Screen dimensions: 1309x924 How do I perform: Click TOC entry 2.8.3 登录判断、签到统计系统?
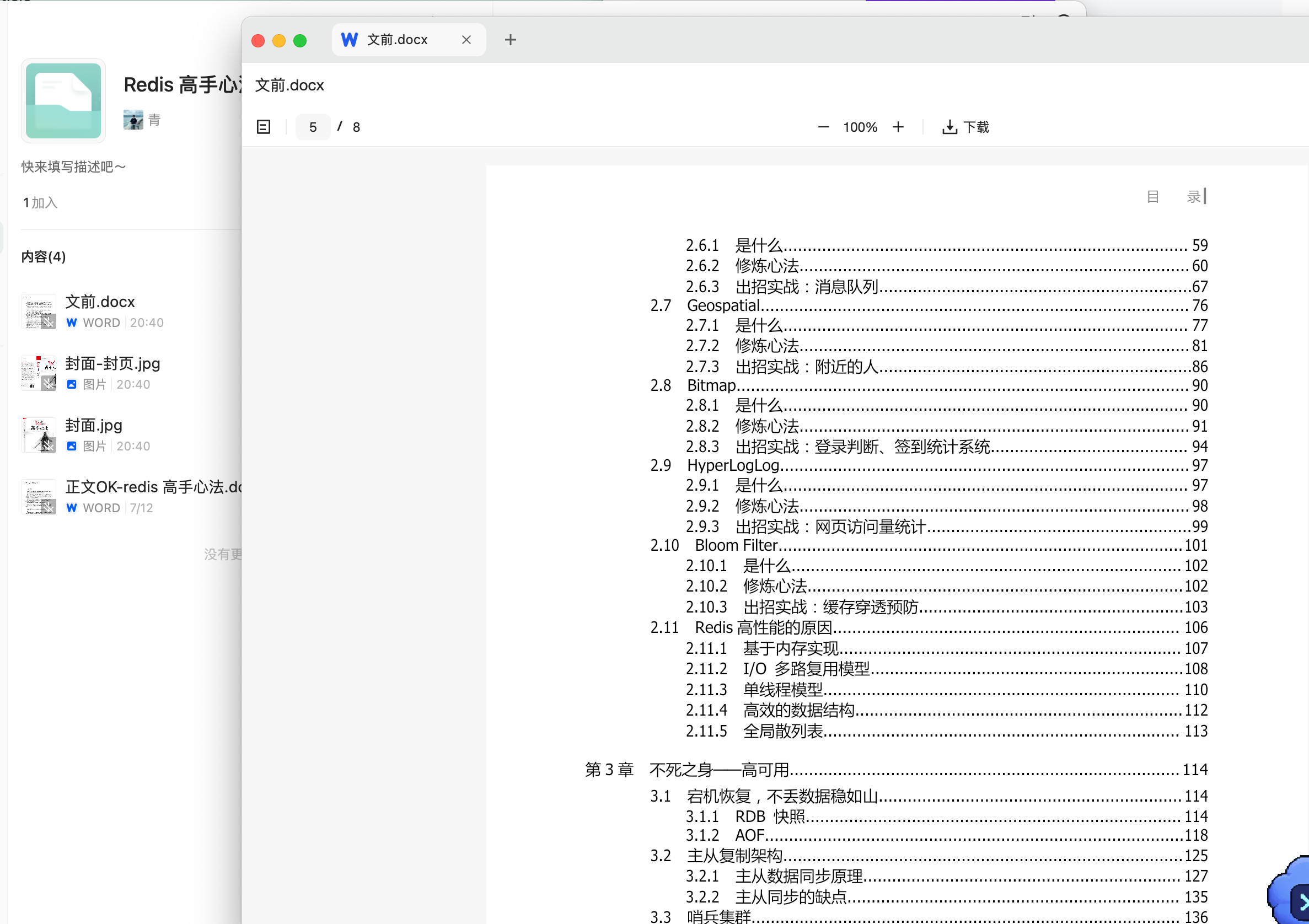(946, 447)
